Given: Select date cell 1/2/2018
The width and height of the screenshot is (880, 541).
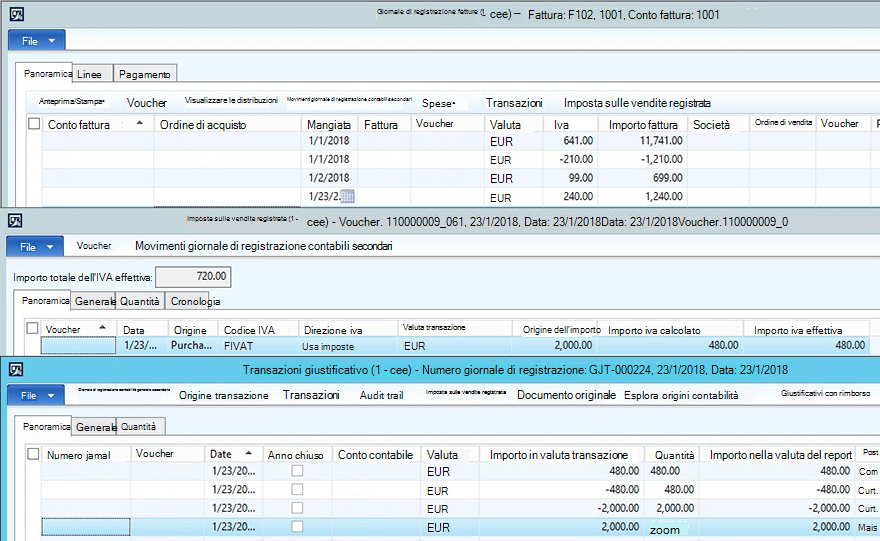Looking at the screenshot, I should click(x=329, y=178).
